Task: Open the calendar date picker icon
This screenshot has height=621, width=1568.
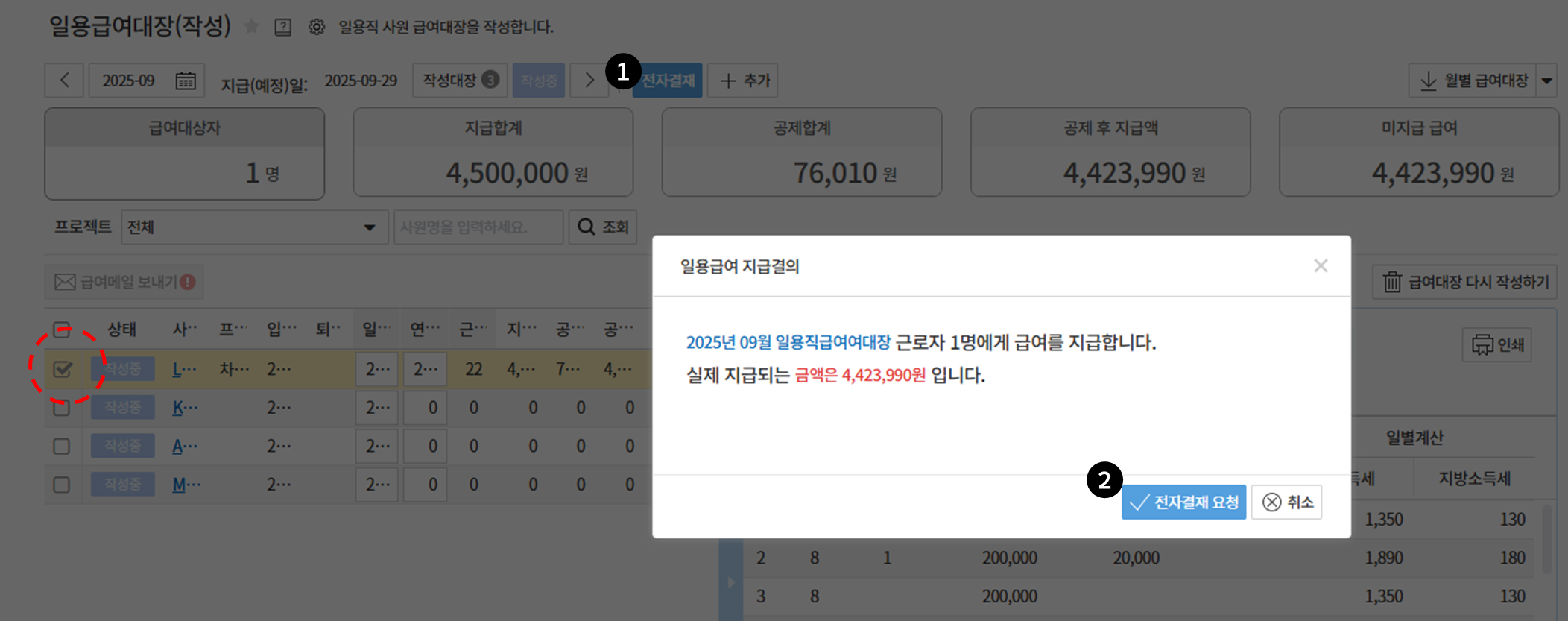Action: [186, 81]
